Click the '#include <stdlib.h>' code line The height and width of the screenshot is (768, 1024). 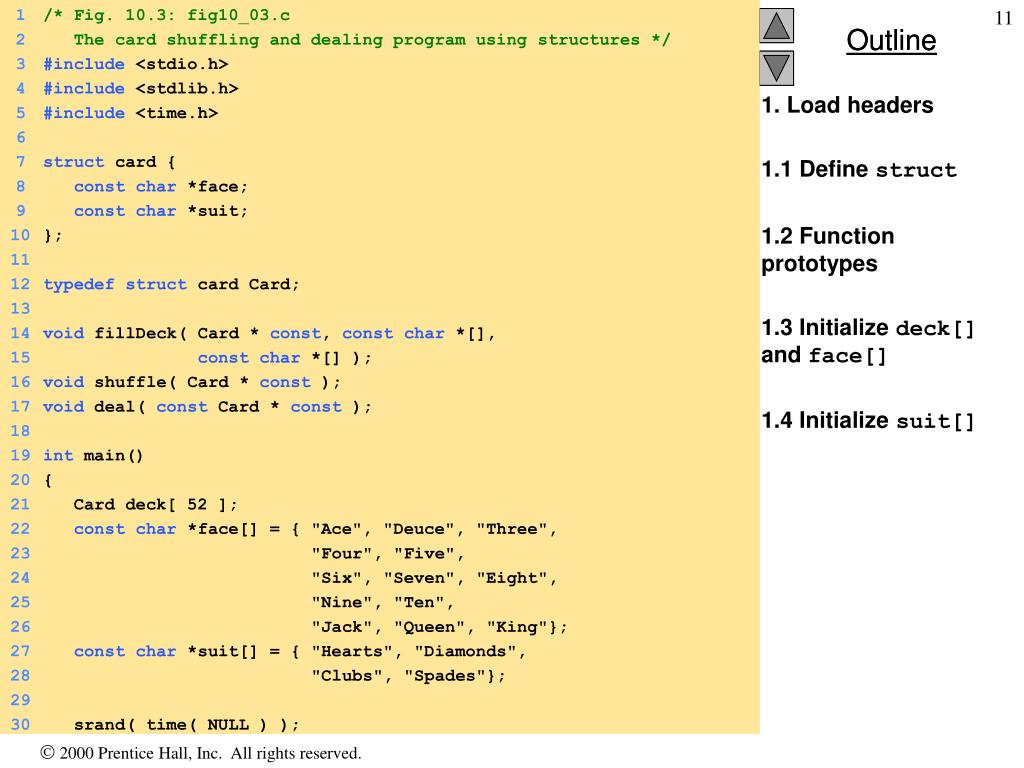[x=141, y=89]
